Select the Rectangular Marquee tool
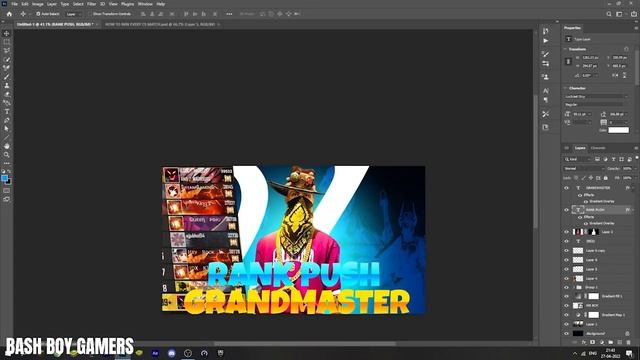 (7, 42)
